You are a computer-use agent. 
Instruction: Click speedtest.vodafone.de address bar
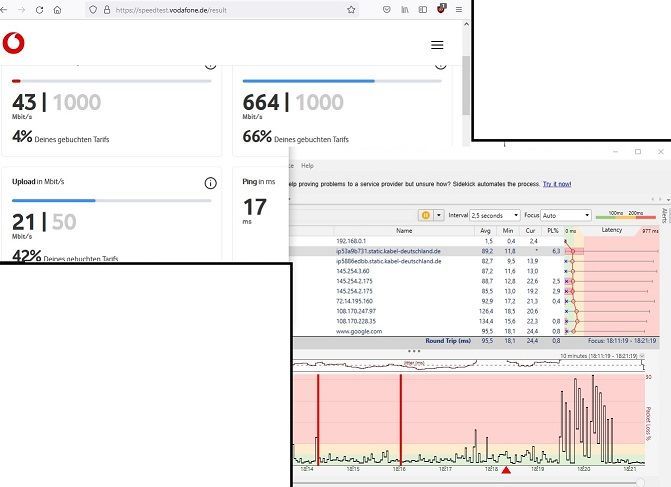coord(223,10)
